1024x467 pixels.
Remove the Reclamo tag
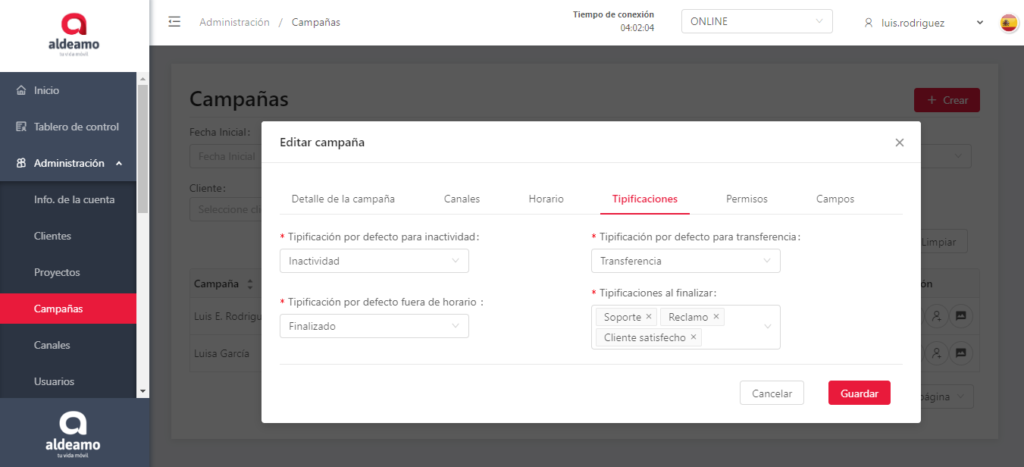pyautogui.click(x=716, y=317)
